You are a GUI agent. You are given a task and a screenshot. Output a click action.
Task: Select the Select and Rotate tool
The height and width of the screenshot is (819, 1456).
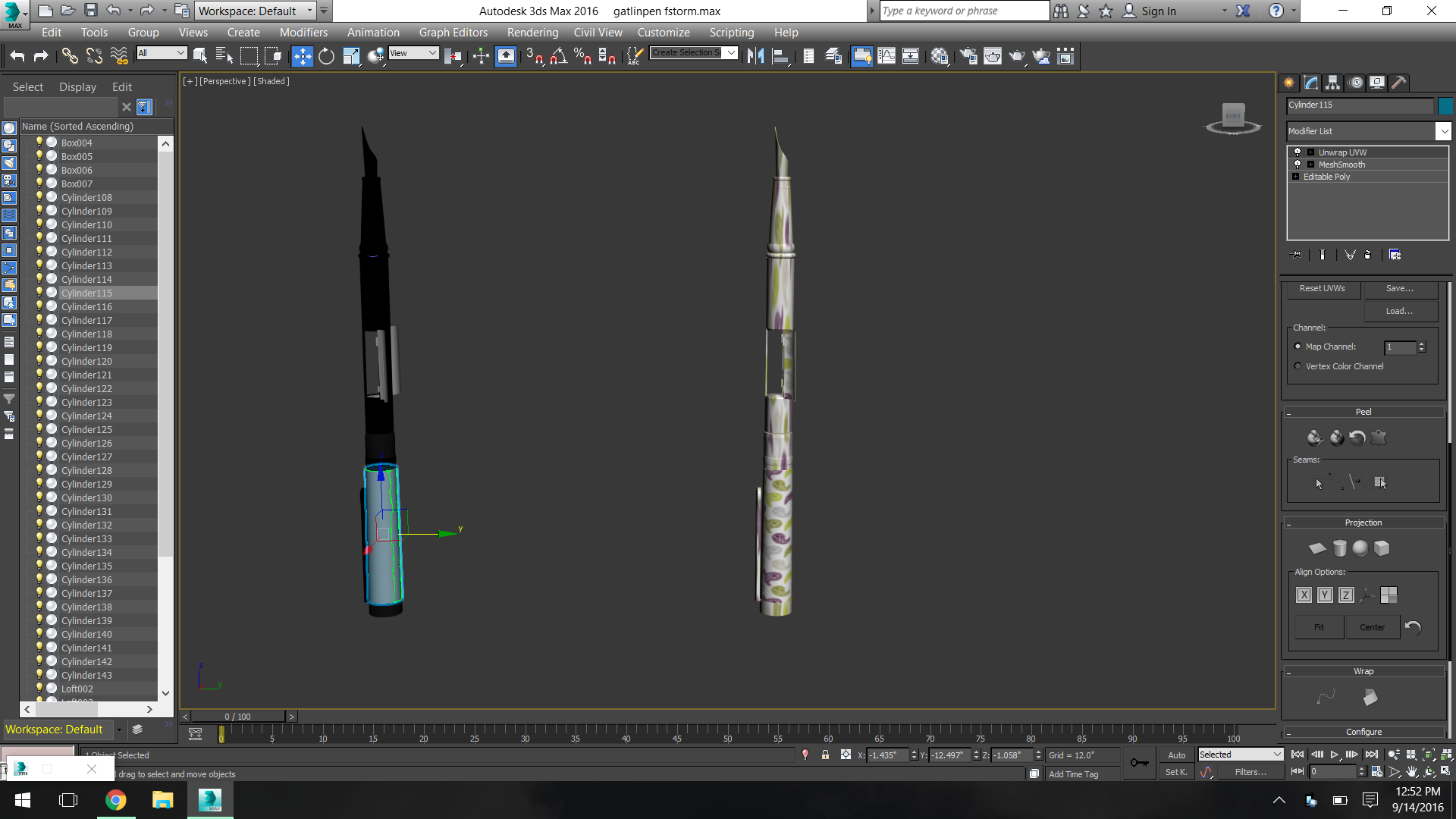click(326, 56)
